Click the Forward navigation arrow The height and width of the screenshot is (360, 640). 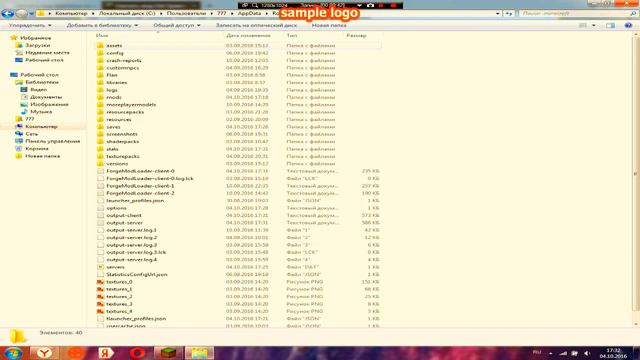coord(22,13)
